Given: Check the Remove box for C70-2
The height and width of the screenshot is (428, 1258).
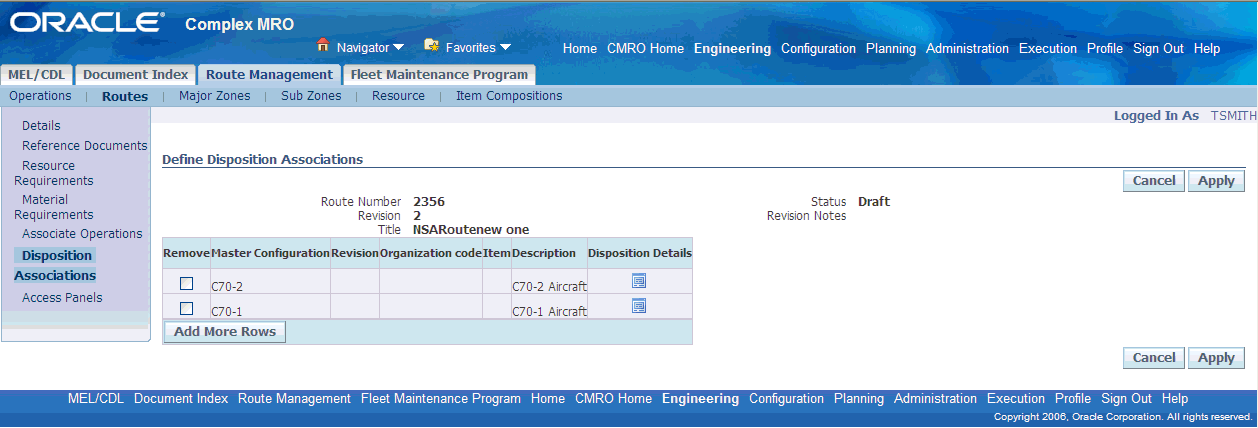Looking at the screenshot, I should [186, 284].
